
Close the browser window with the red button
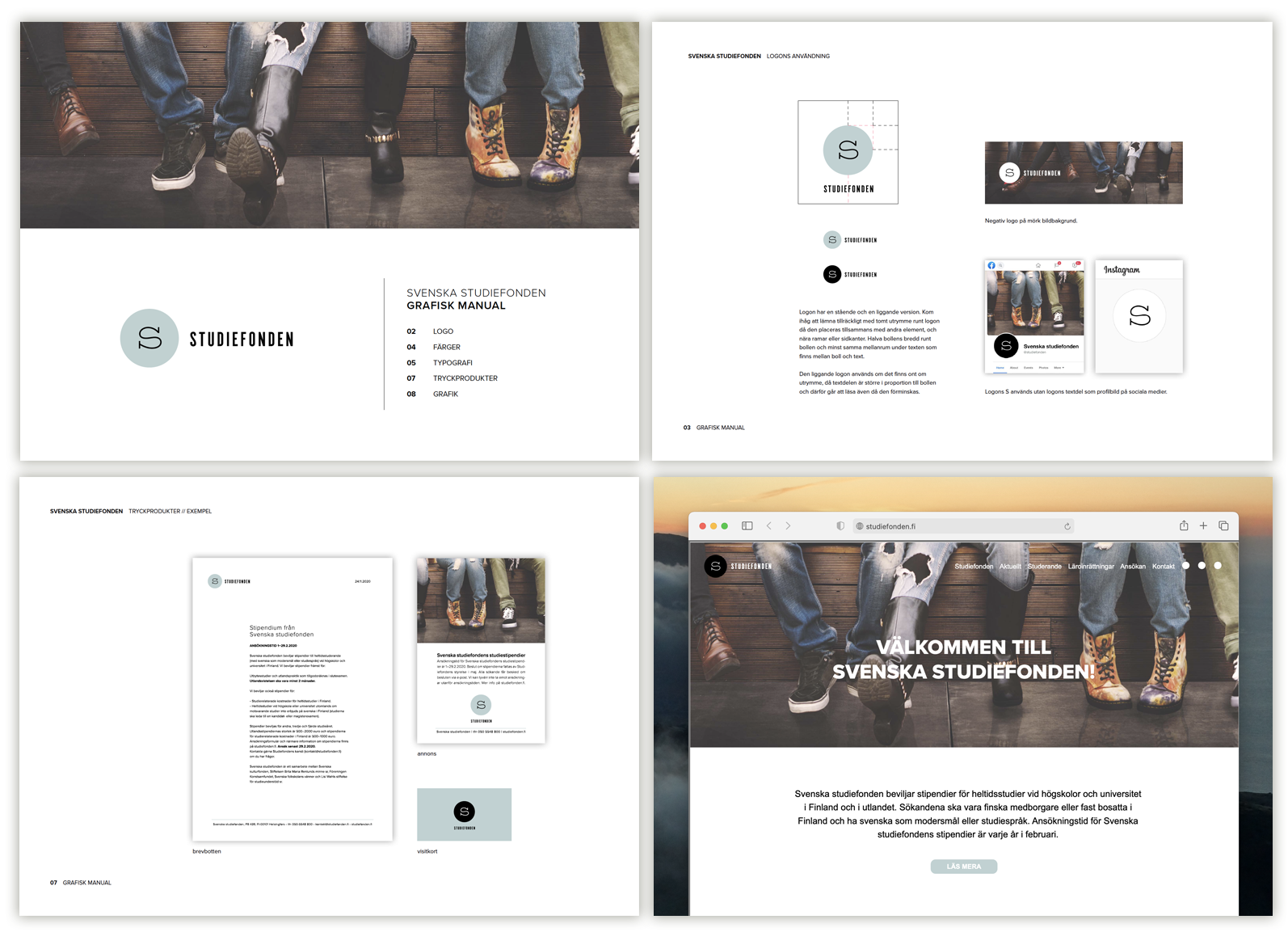coord(702,526)
